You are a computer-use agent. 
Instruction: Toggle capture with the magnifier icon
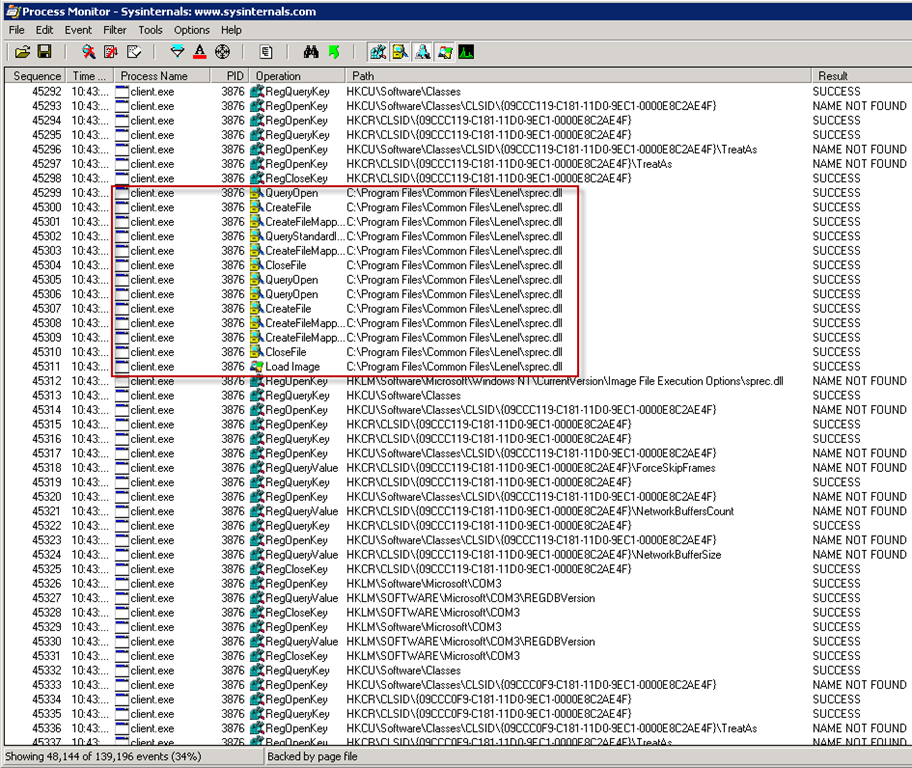pos(88,51)
